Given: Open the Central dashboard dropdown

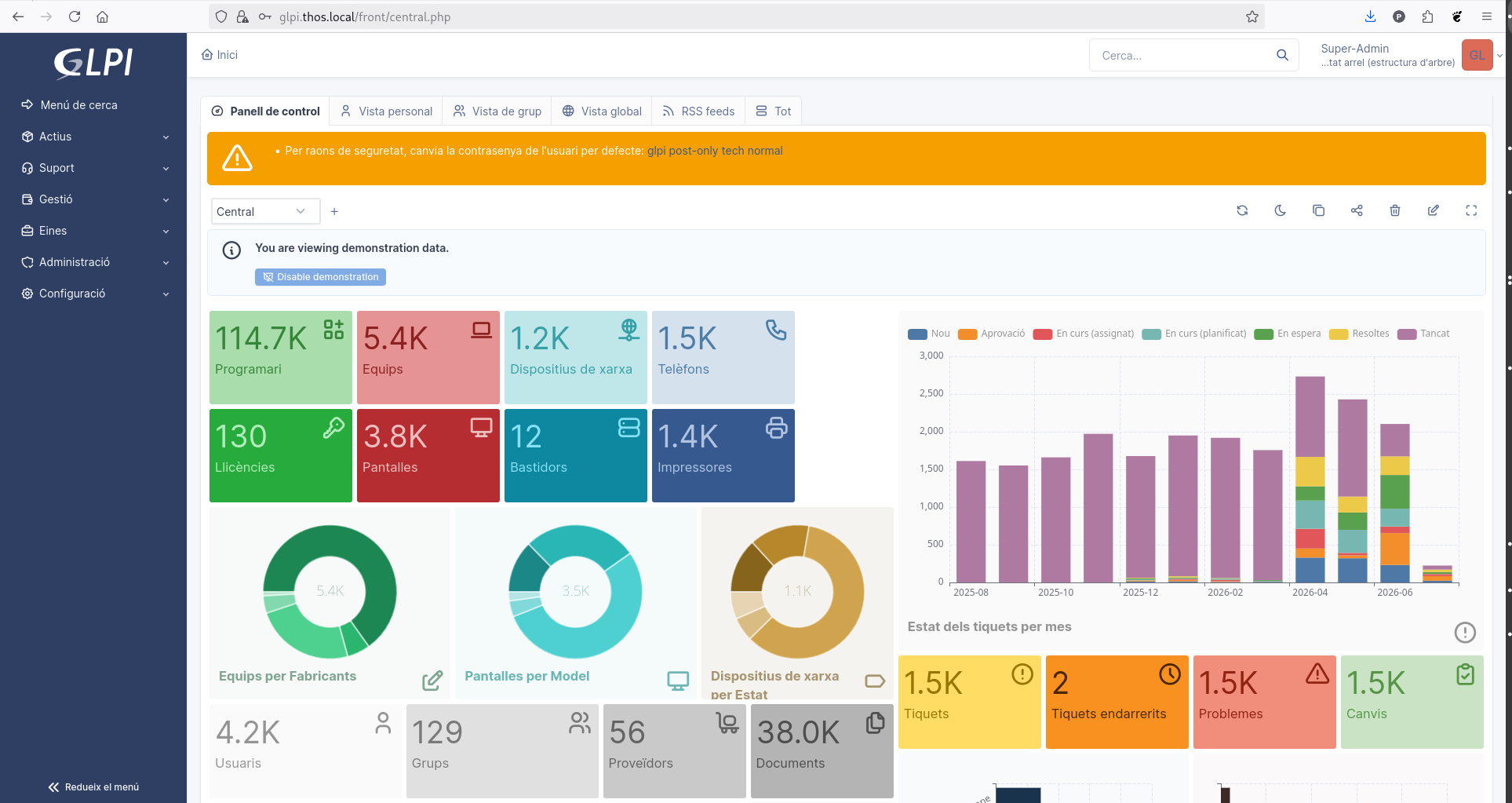Looking at the screenshot, I should [x=265, y=211].
